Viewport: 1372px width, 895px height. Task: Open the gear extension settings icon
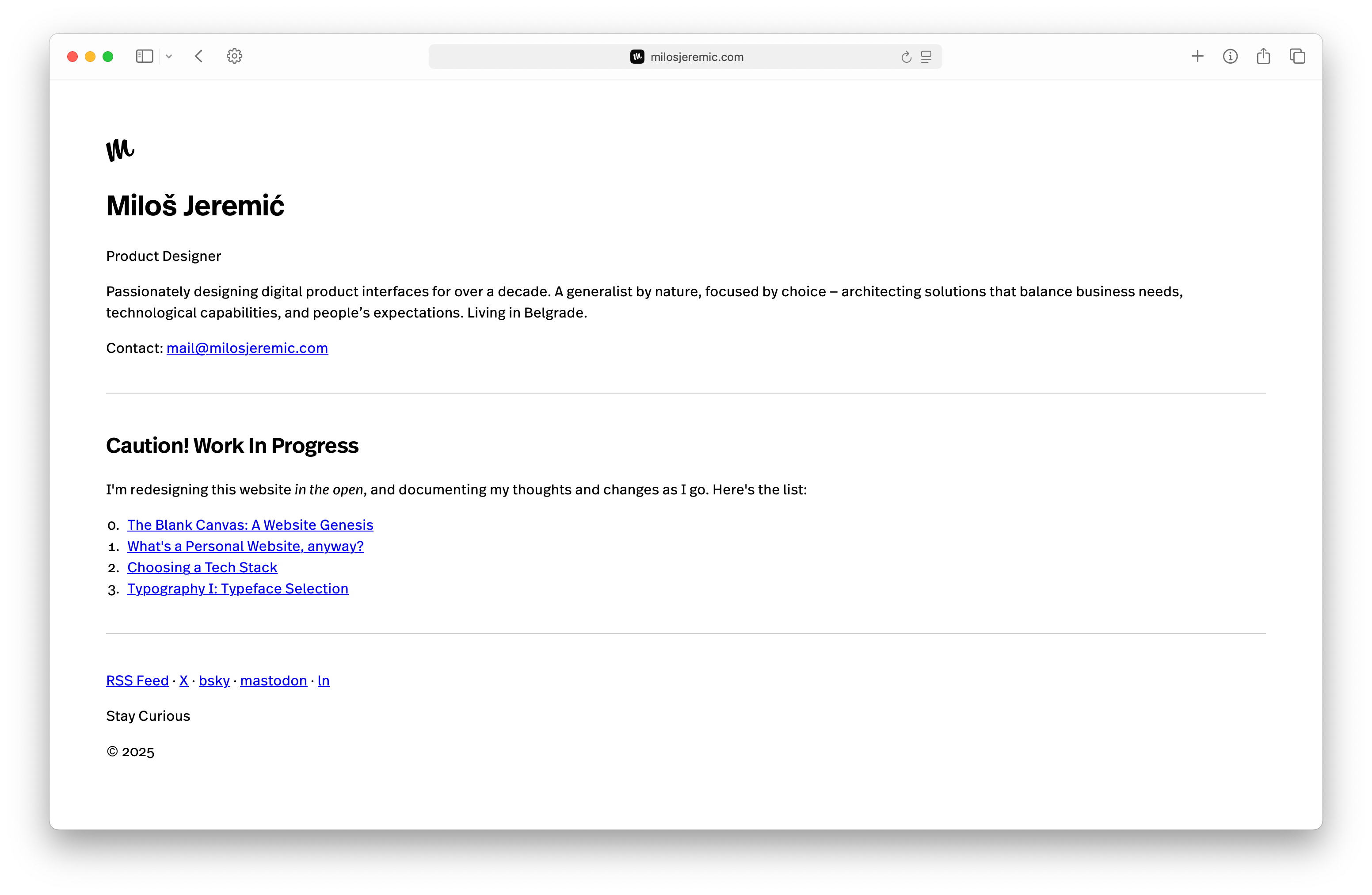(234, 57)
